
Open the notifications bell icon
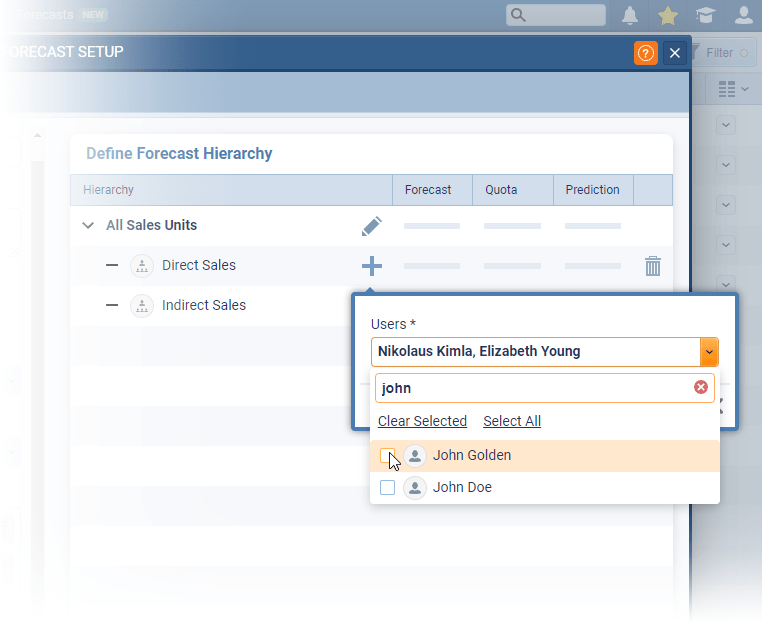(x=630, y=15)
